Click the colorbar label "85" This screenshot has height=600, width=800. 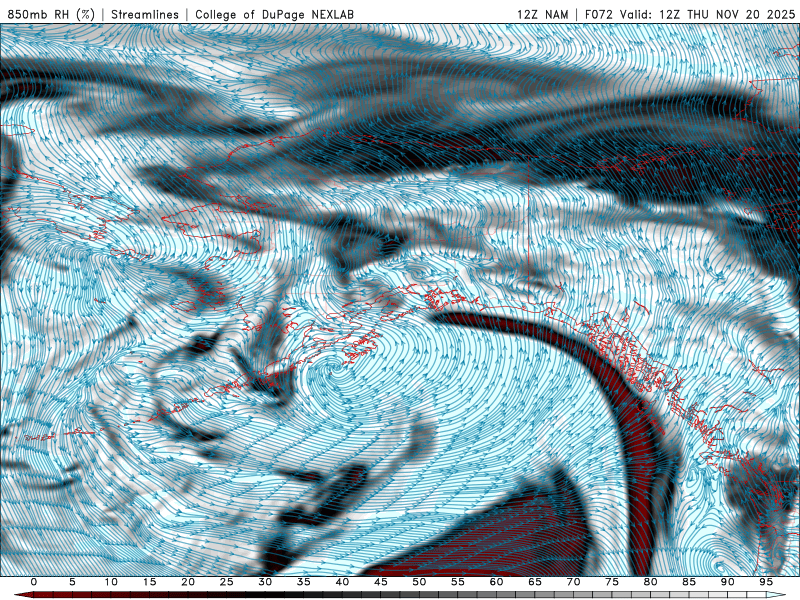click(x=689, y=582)
